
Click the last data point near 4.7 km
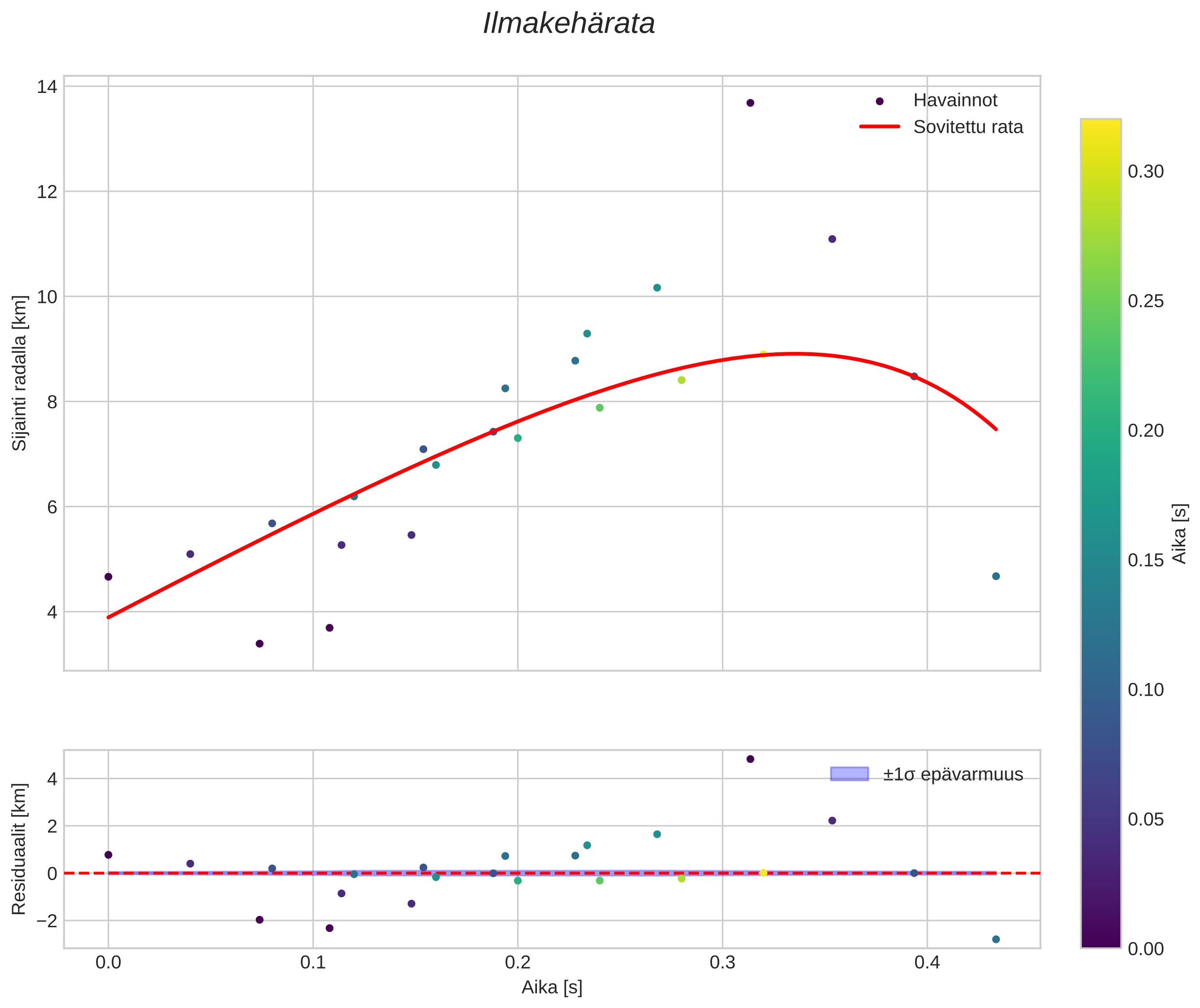(995, 576)
